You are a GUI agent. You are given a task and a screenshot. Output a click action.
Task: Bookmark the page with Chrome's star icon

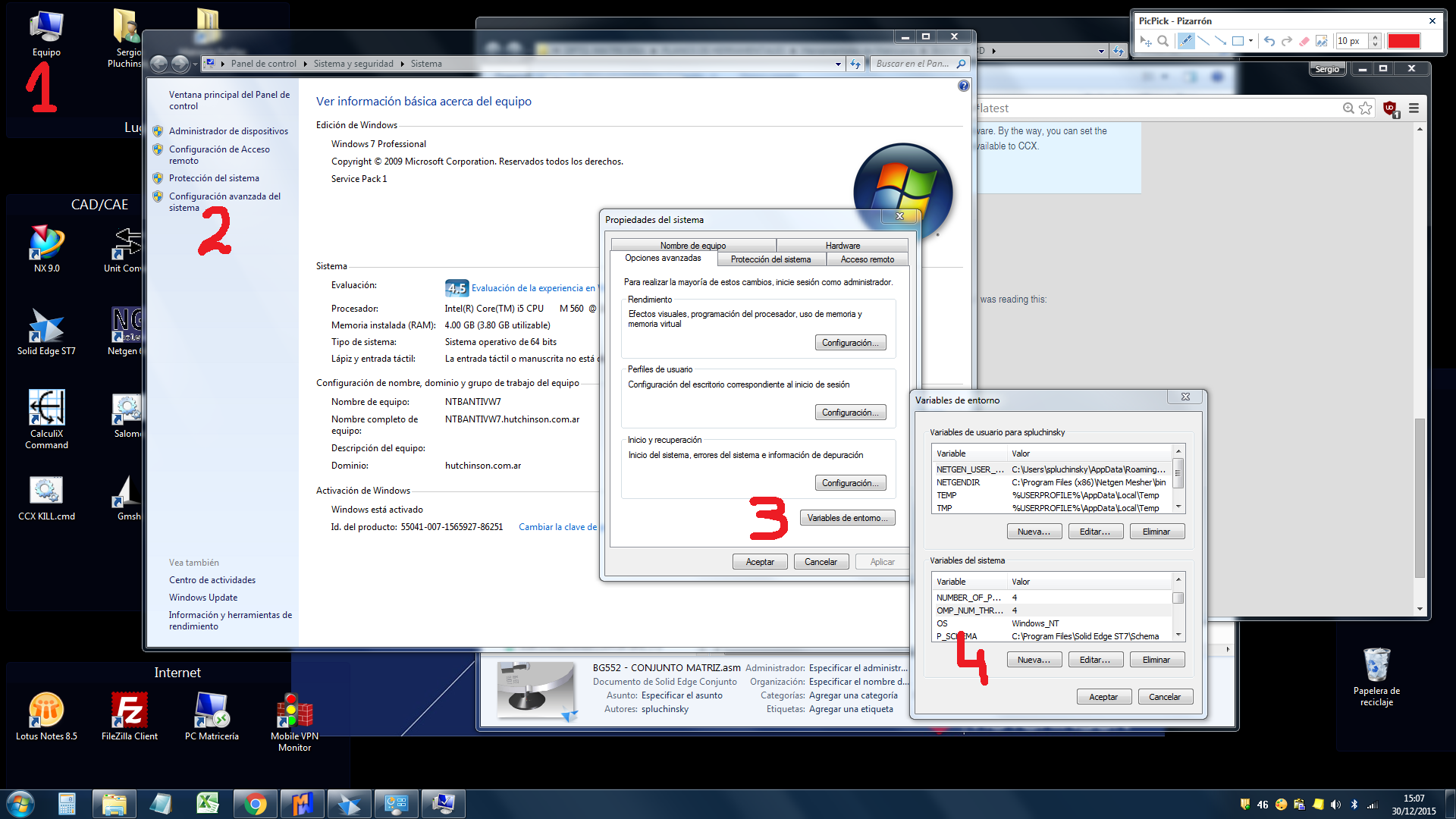(x=1365, y=108)
